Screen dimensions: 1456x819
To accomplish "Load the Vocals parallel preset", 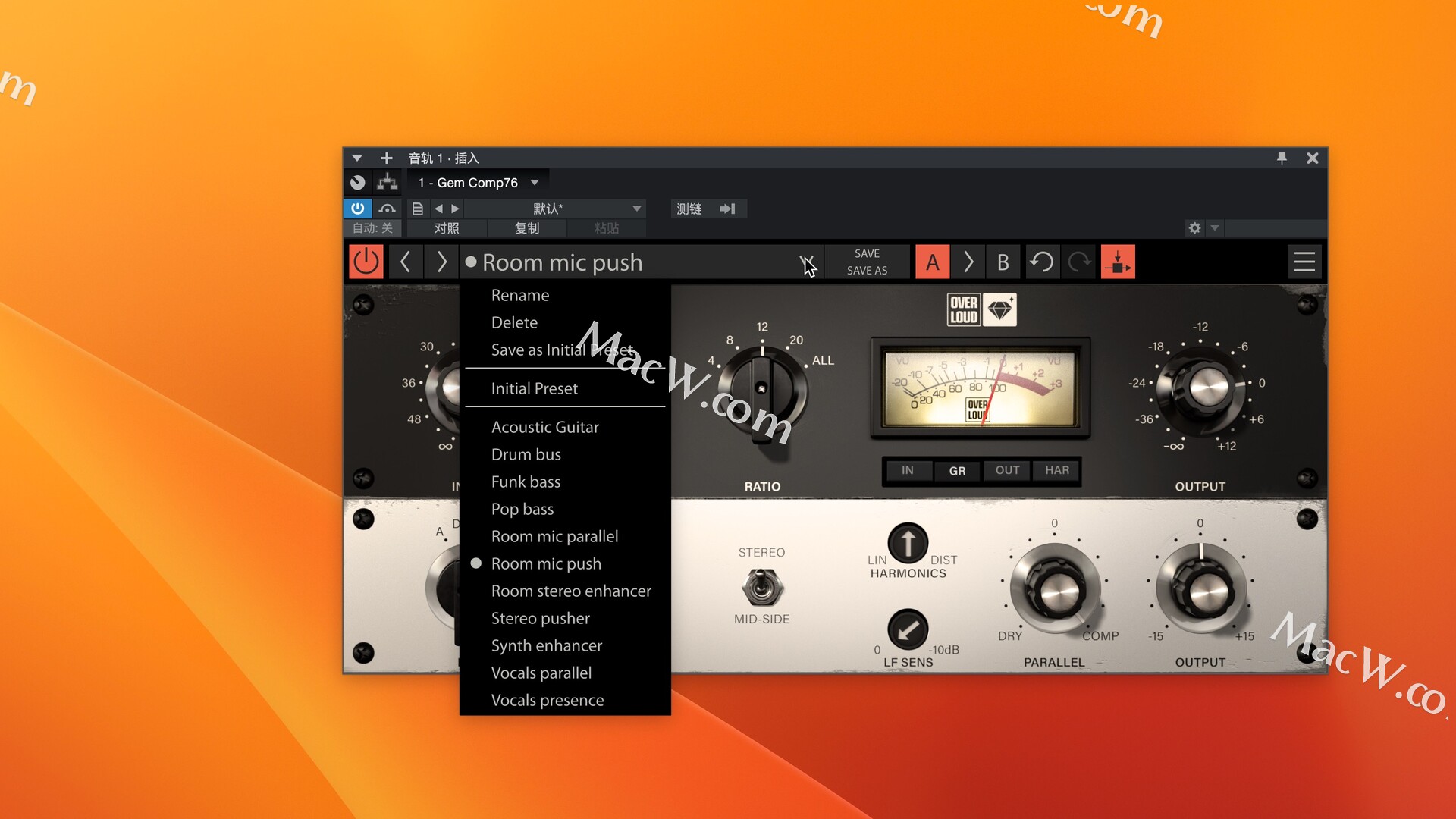I will [x=565, y=673].
